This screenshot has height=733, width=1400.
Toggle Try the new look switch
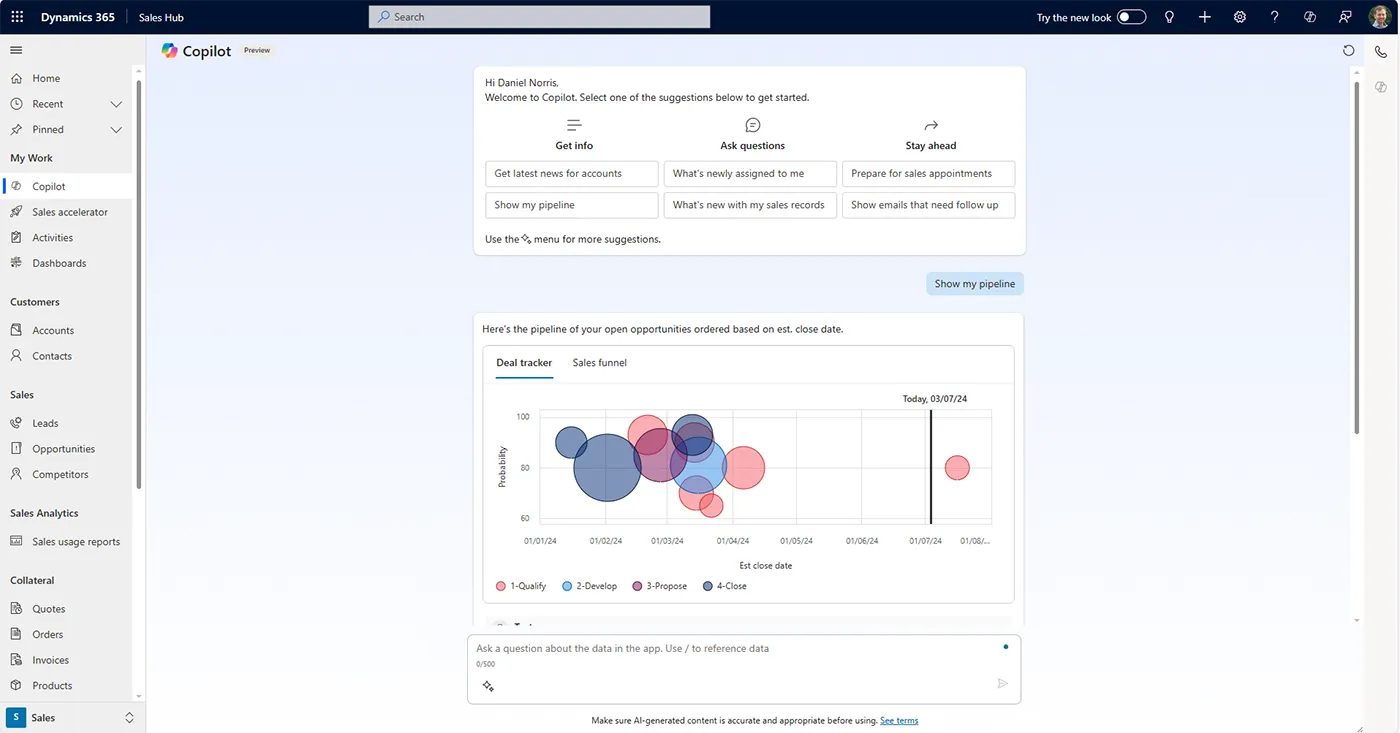[x=1131, y=17]
